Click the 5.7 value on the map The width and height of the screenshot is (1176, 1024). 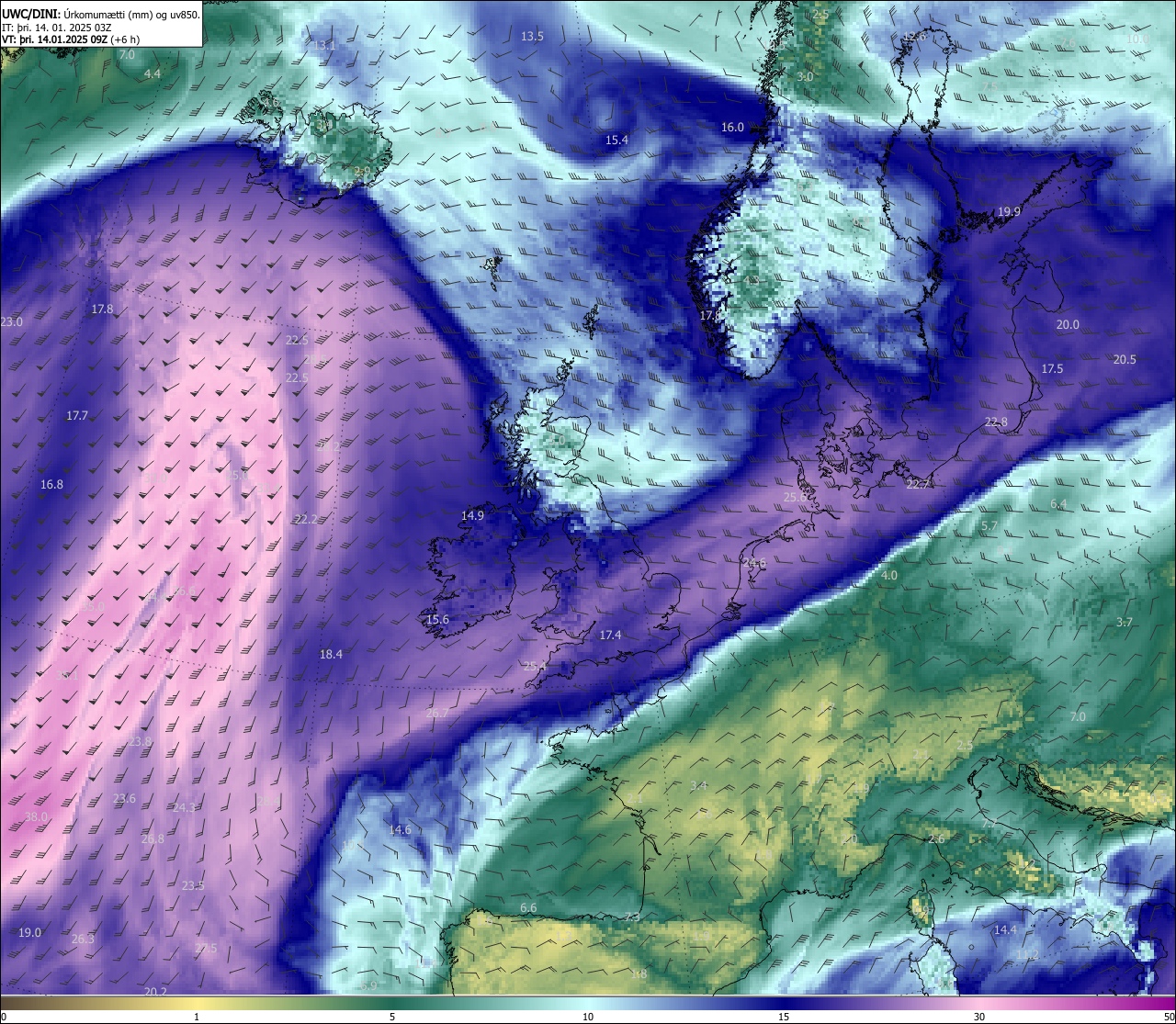click(989, 527)
